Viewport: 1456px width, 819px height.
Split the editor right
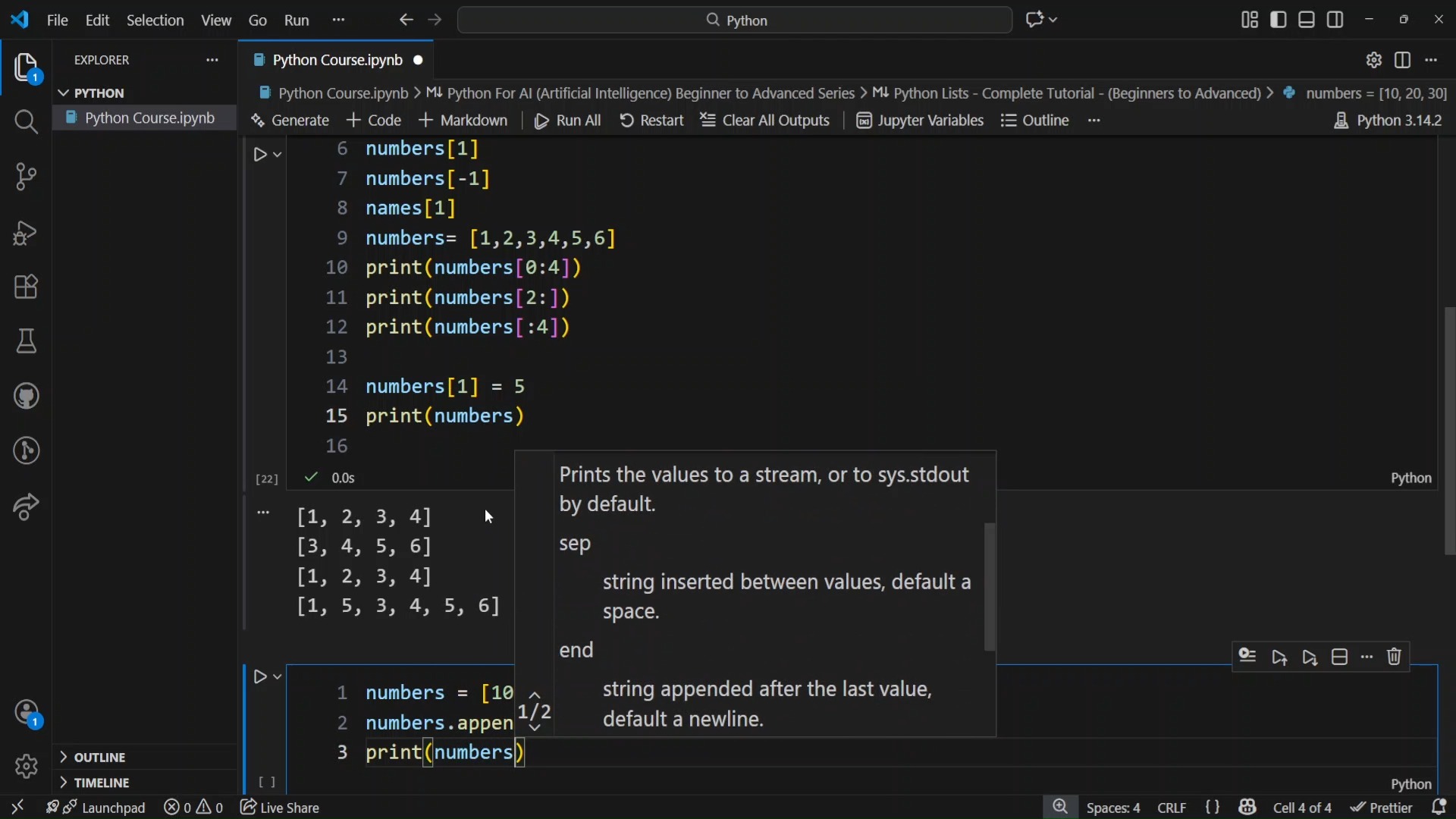tap(1404, 61)
